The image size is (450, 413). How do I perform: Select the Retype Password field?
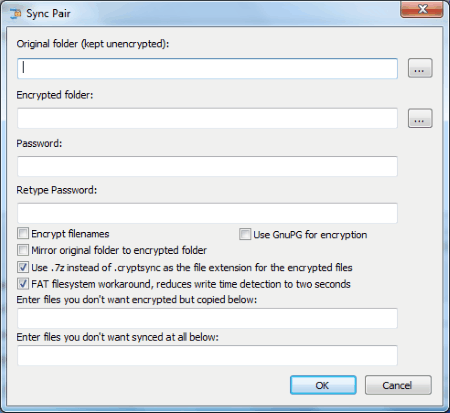point(207,213)
